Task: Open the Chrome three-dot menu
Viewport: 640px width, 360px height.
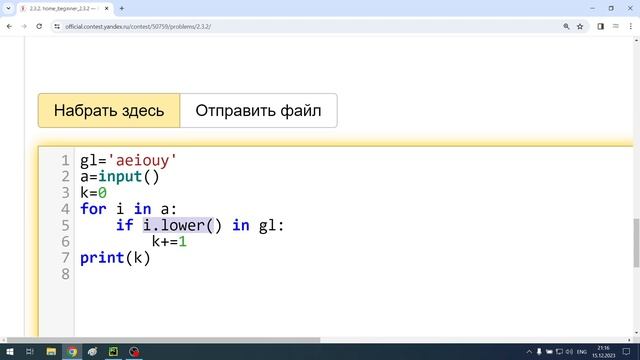Action: tap(631, 27)
